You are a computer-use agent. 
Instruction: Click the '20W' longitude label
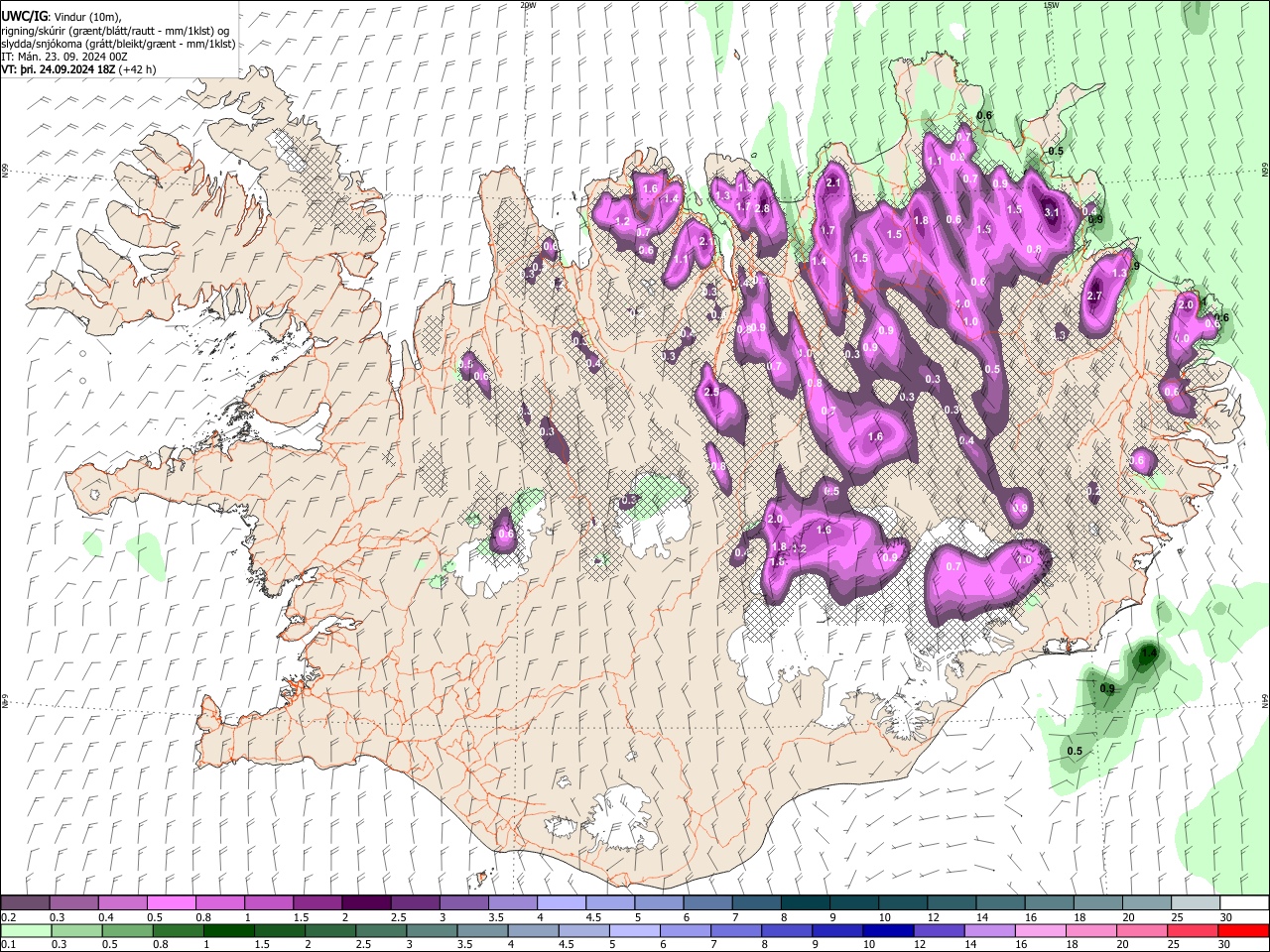pyautogui.click(x=528, y=5)
